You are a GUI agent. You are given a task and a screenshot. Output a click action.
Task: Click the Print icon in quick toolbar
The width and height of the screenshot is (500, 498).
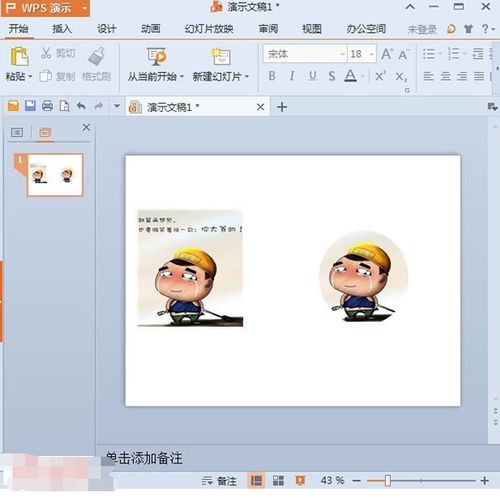(47, 106)
